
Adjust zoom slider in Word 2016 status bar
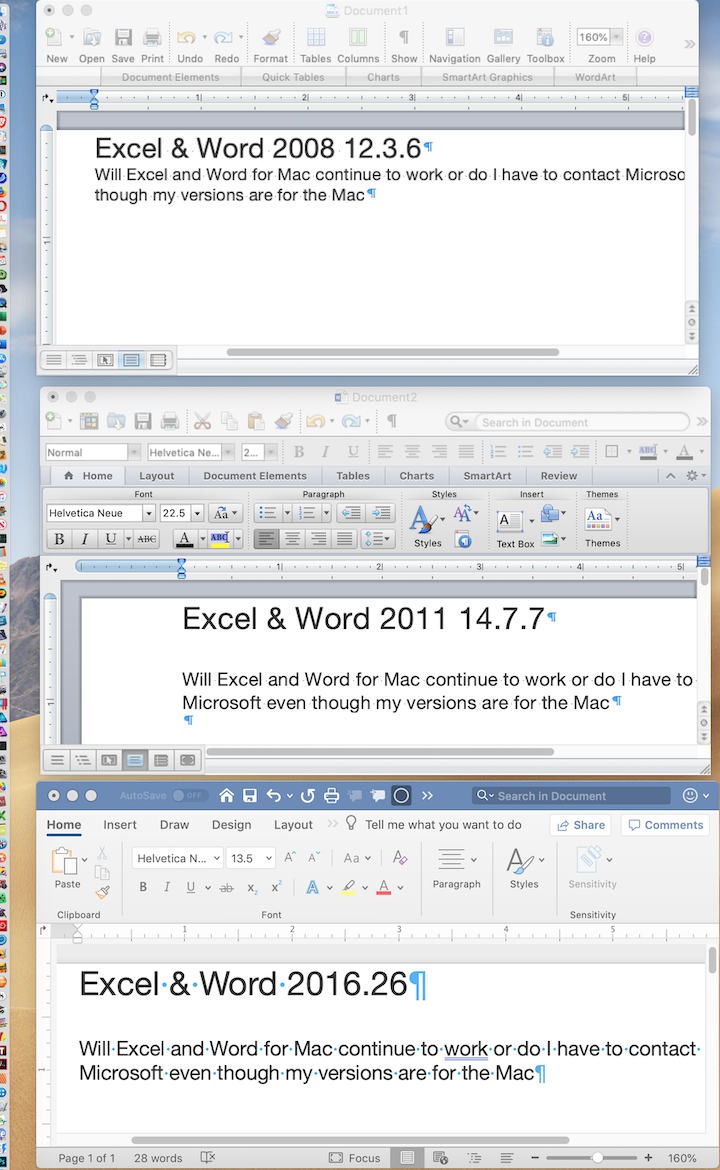click(x=597, y=1158)
